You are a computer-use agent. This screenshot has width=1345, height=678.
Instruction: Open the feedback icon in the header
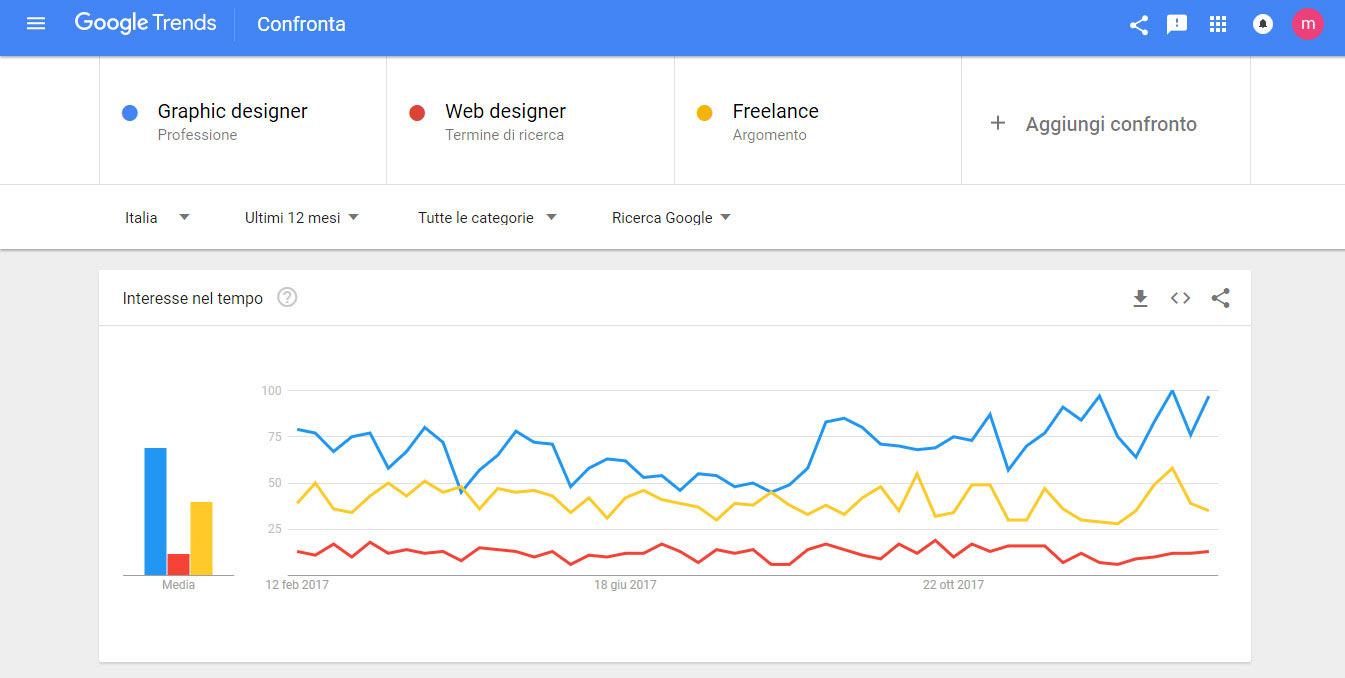click(x=1177, y=25)
